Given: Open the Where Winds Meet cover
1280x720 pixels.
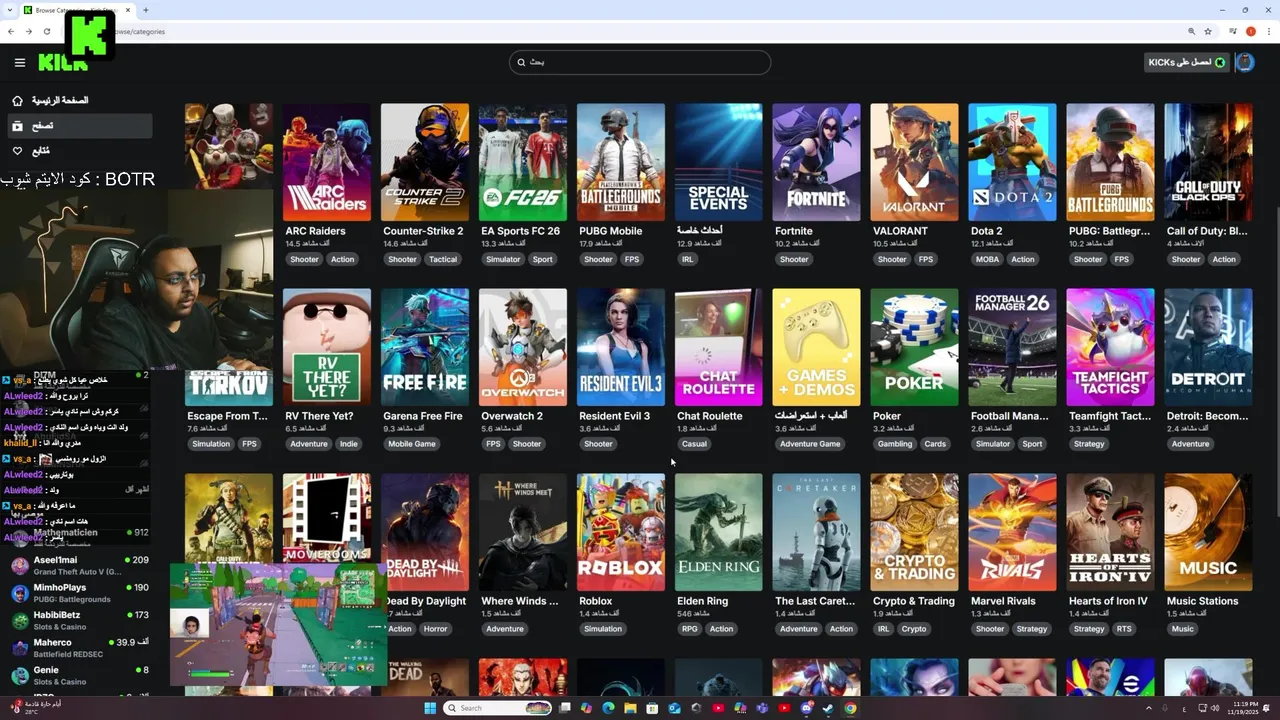Looking at the screenshot, I should click(523, 532).
